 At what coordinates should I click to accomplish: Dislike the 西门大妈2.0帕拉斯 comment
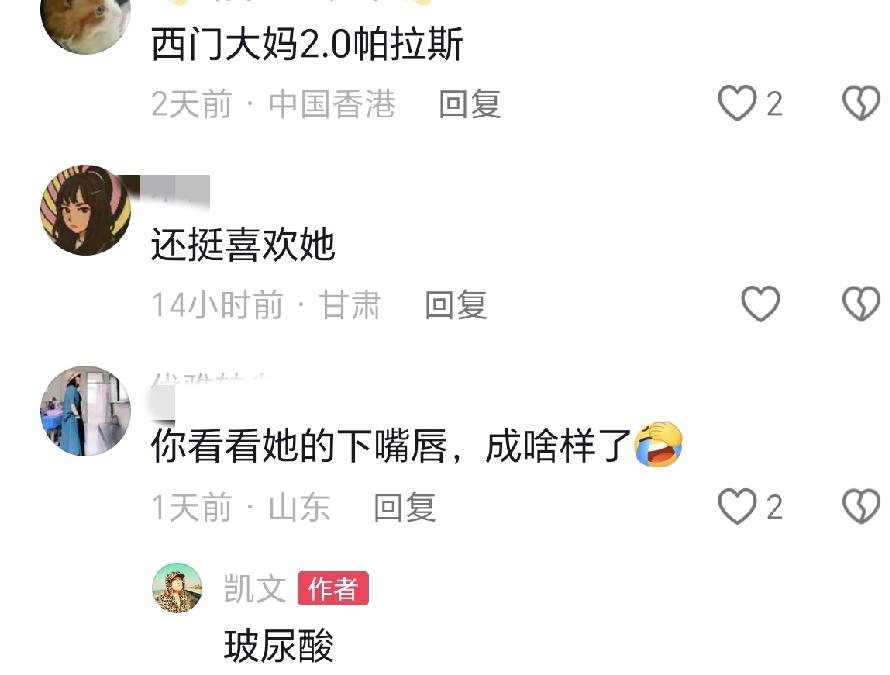pyautogui.click(x=860, y=103)
